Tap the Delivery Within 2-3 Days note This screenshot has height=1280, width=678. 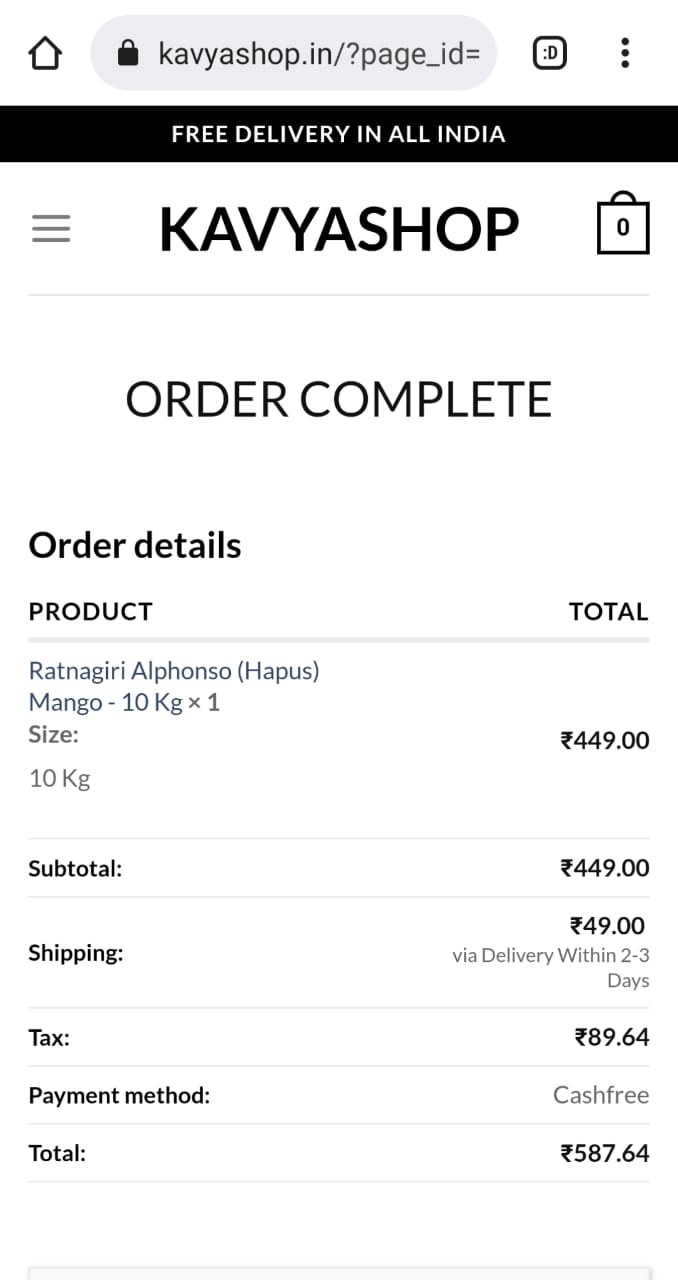coord(551,967)
